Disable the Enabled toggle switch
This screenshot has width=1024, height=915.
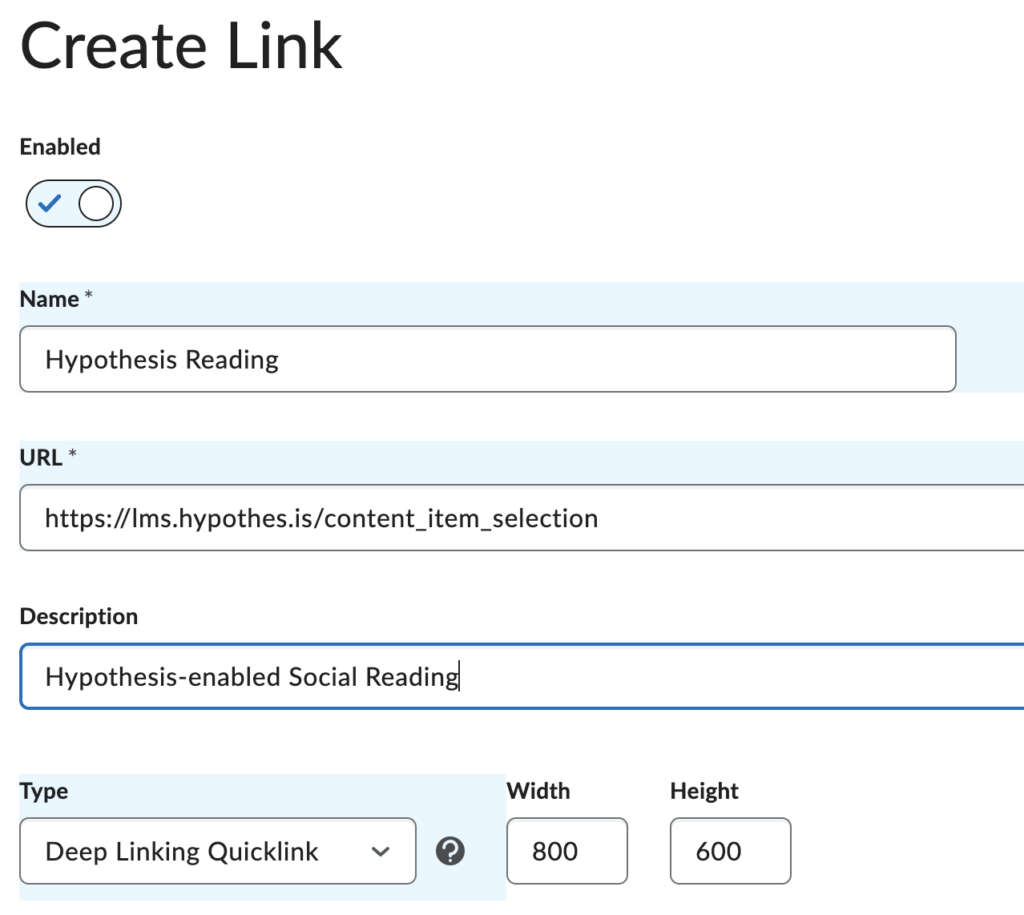coord(73,203)
